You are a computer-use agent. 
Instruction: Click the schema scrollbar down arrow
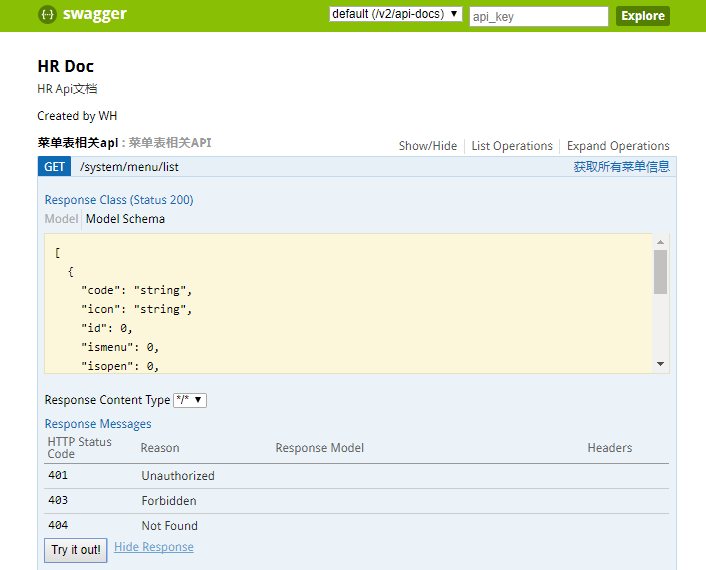660,364
